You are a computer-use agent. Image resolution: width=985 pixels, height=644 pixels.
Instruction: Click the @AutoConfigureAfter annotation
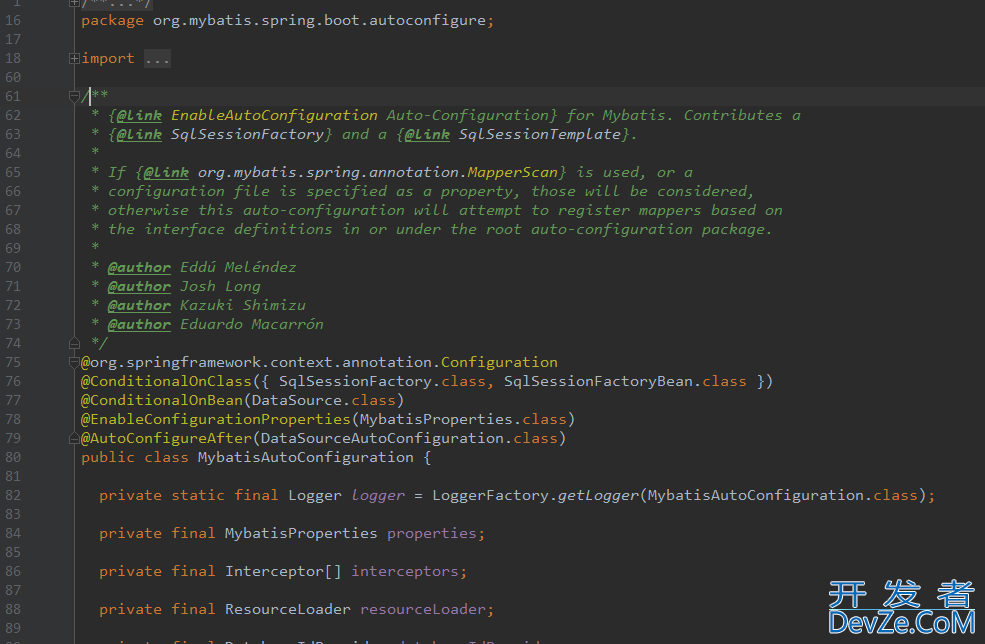(166, 438)
